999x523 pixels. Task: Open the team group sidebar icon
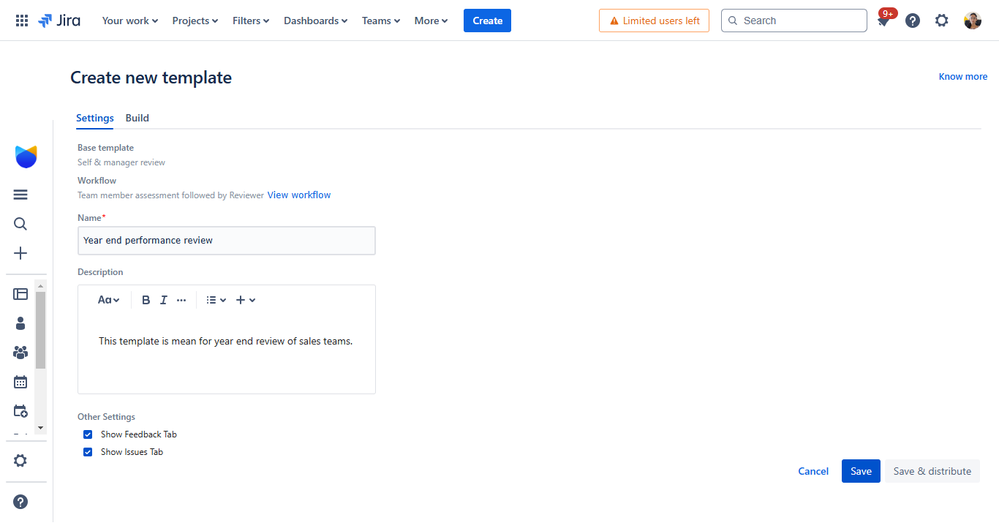tap(20, 352)
